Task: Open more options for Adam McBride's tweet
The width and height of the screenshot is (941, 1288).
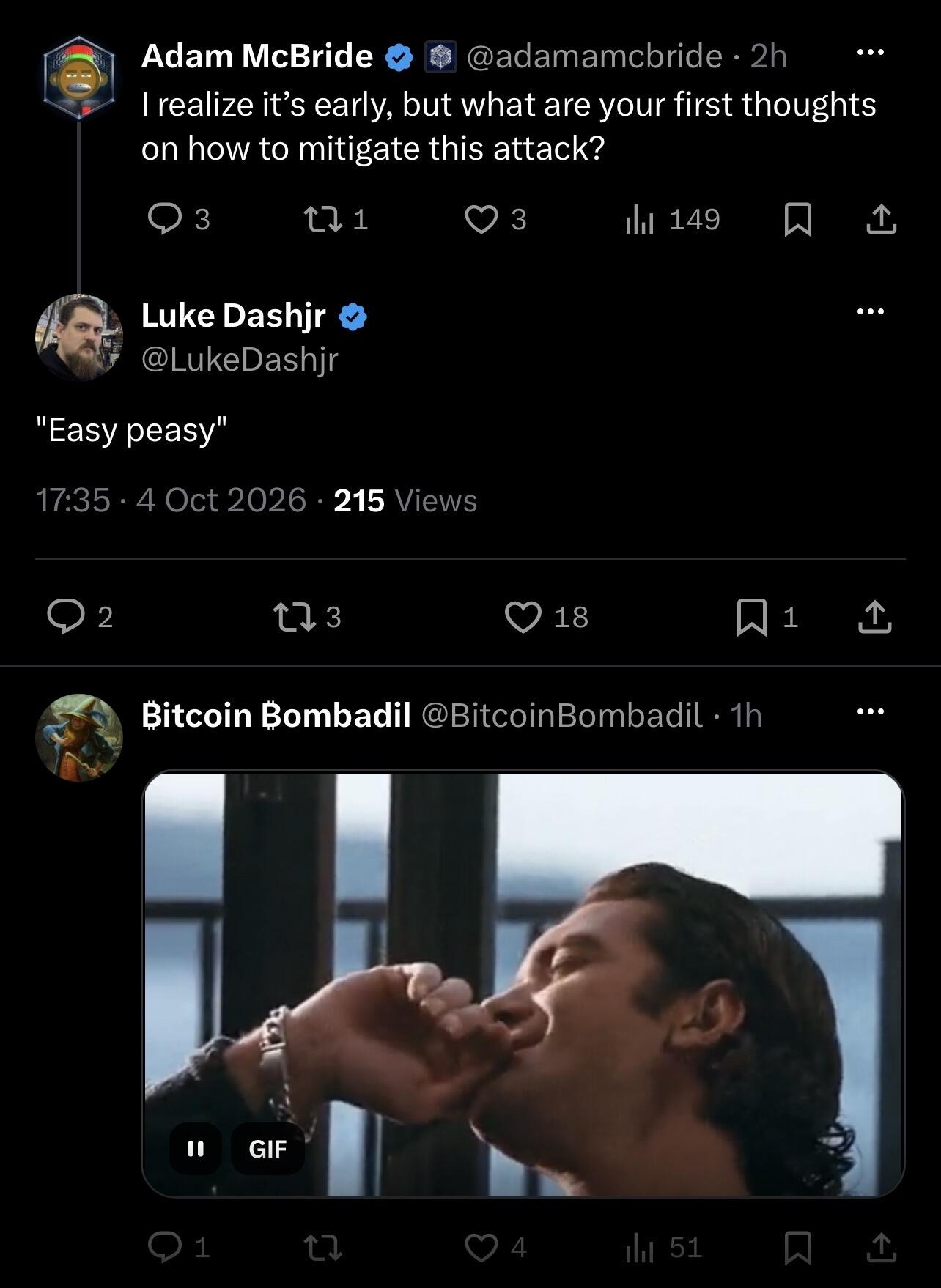Action: pyautogui.click(x=870, y=53)
